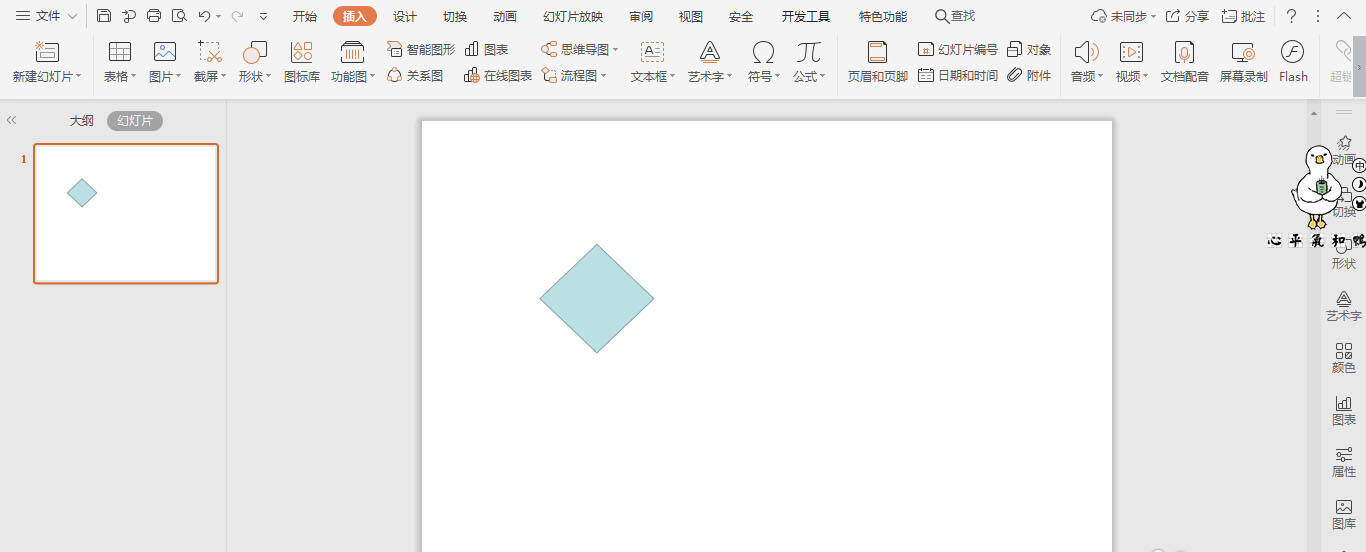Switch the left panel to 大纲 outline view
The image size is (1366, 552).
pyautogui.click(x=81, y=121)
